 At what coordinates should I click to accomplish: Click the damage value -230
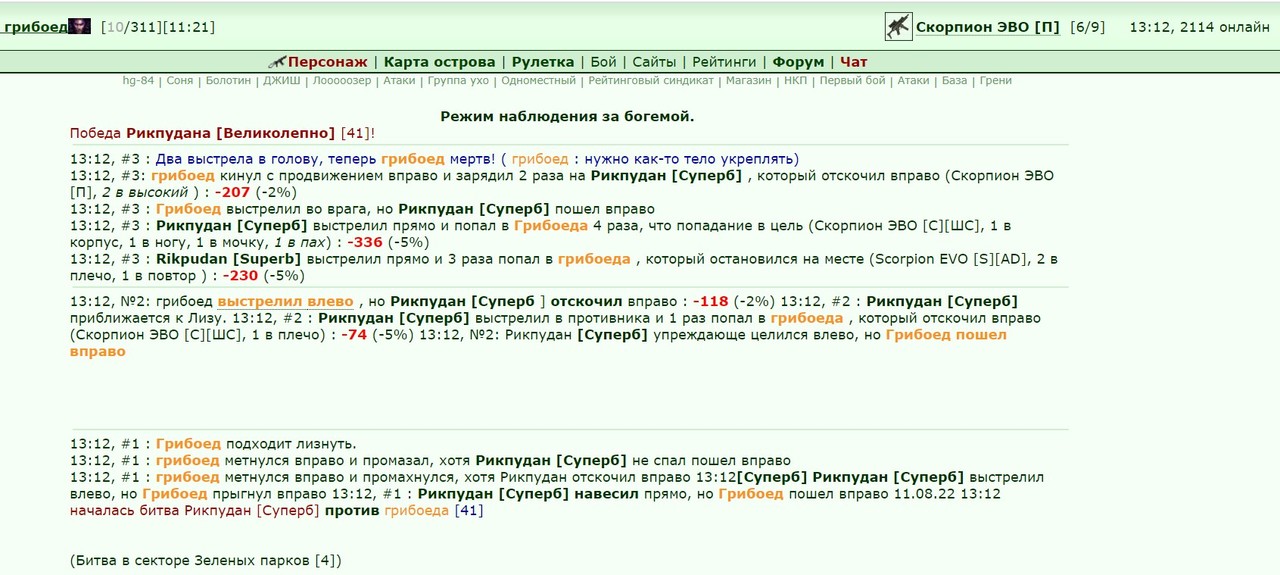240,276
